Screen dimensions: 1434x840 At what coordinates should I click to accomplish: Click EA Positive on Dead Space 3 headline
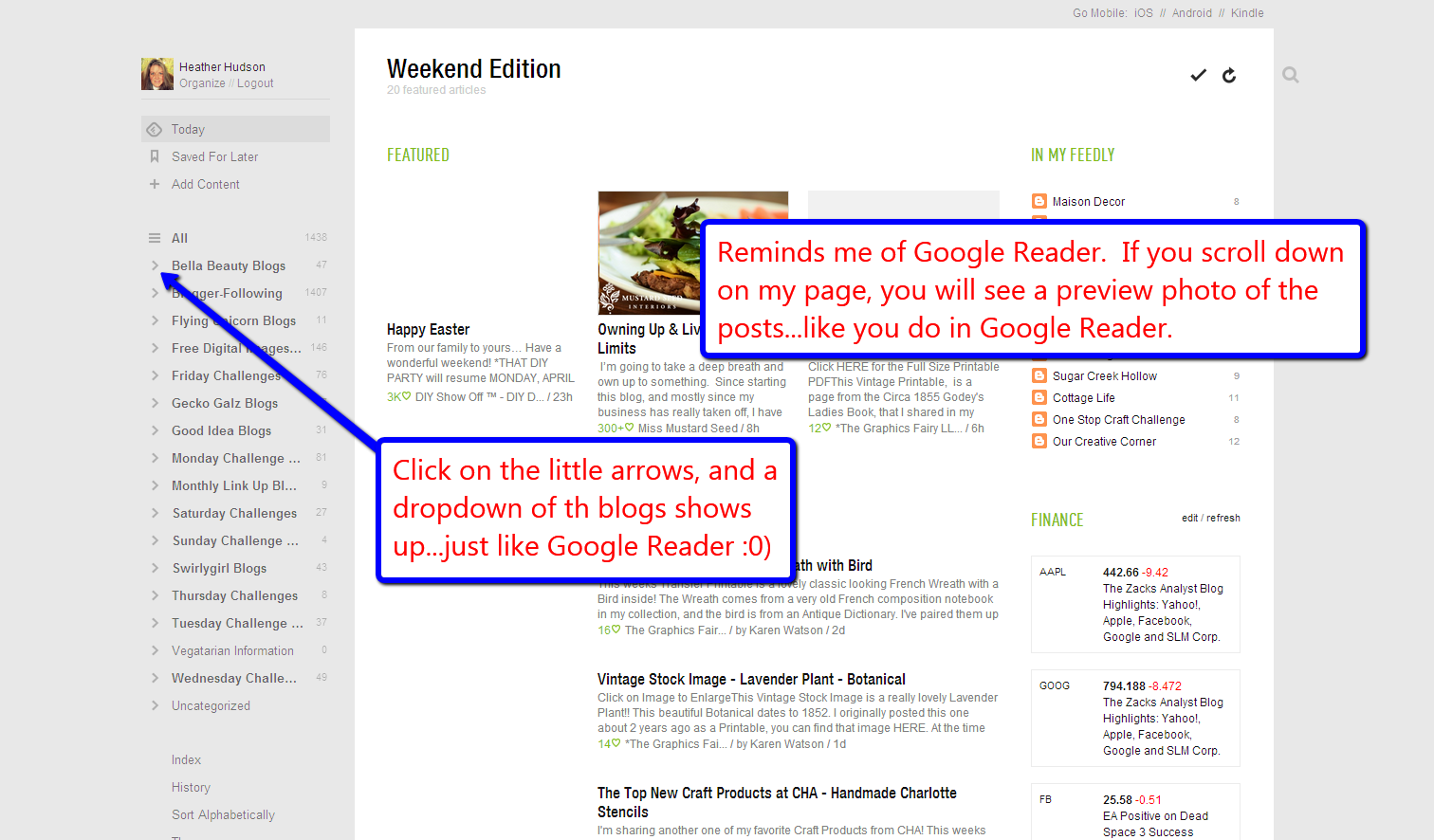pos(1155,824)
